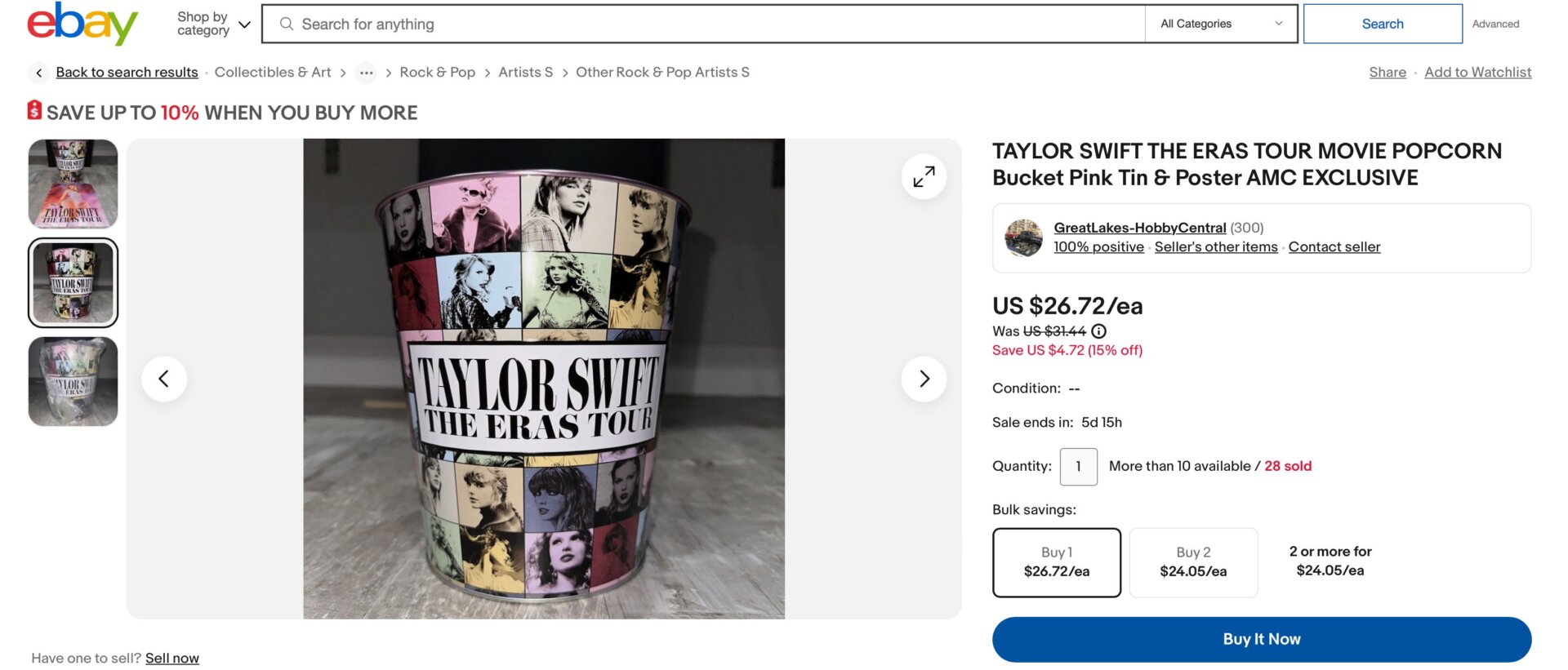Viewport: 1568px width, 670px height.
Task: Show the previous product image with left arrow
Action: click(164, 379)
